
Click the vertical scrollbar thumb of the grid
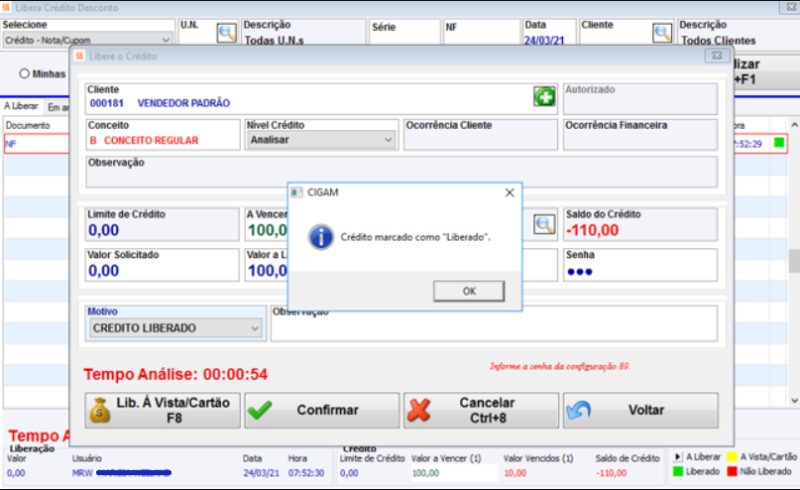794,262
